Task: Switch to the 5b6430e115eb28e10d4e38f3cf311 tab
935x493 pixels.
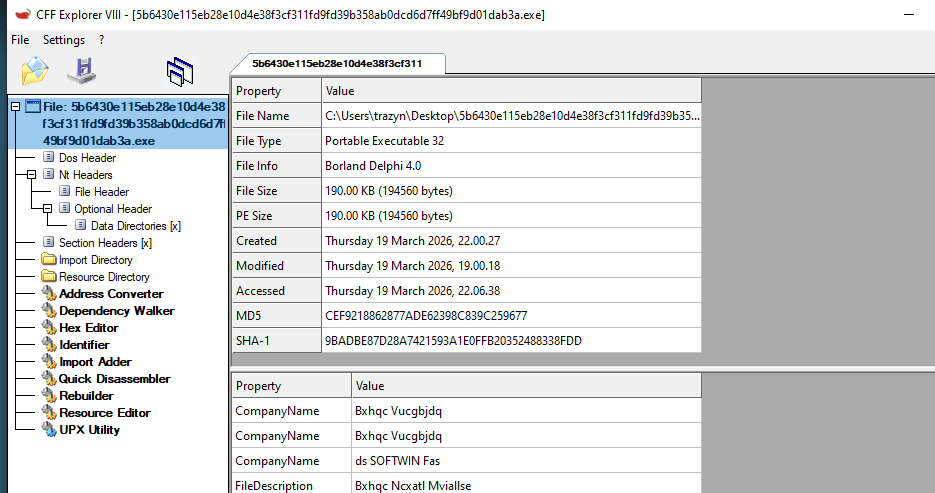Action: pyautogui.click(x=337, y=63)
